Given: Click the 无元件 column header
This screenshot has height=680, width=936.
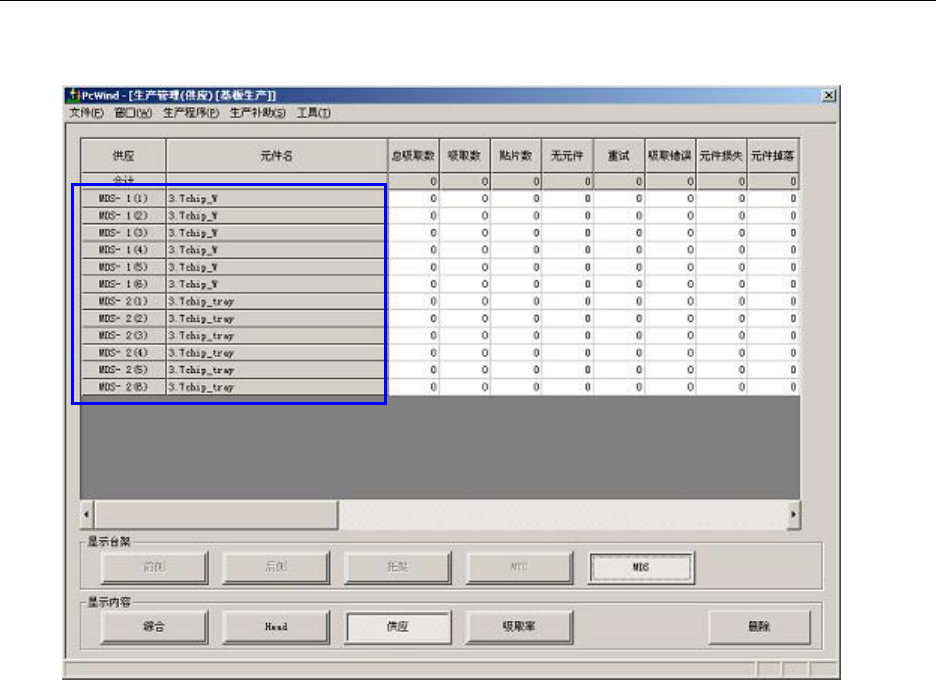Looking at the screenshot, I should (567, 156).
